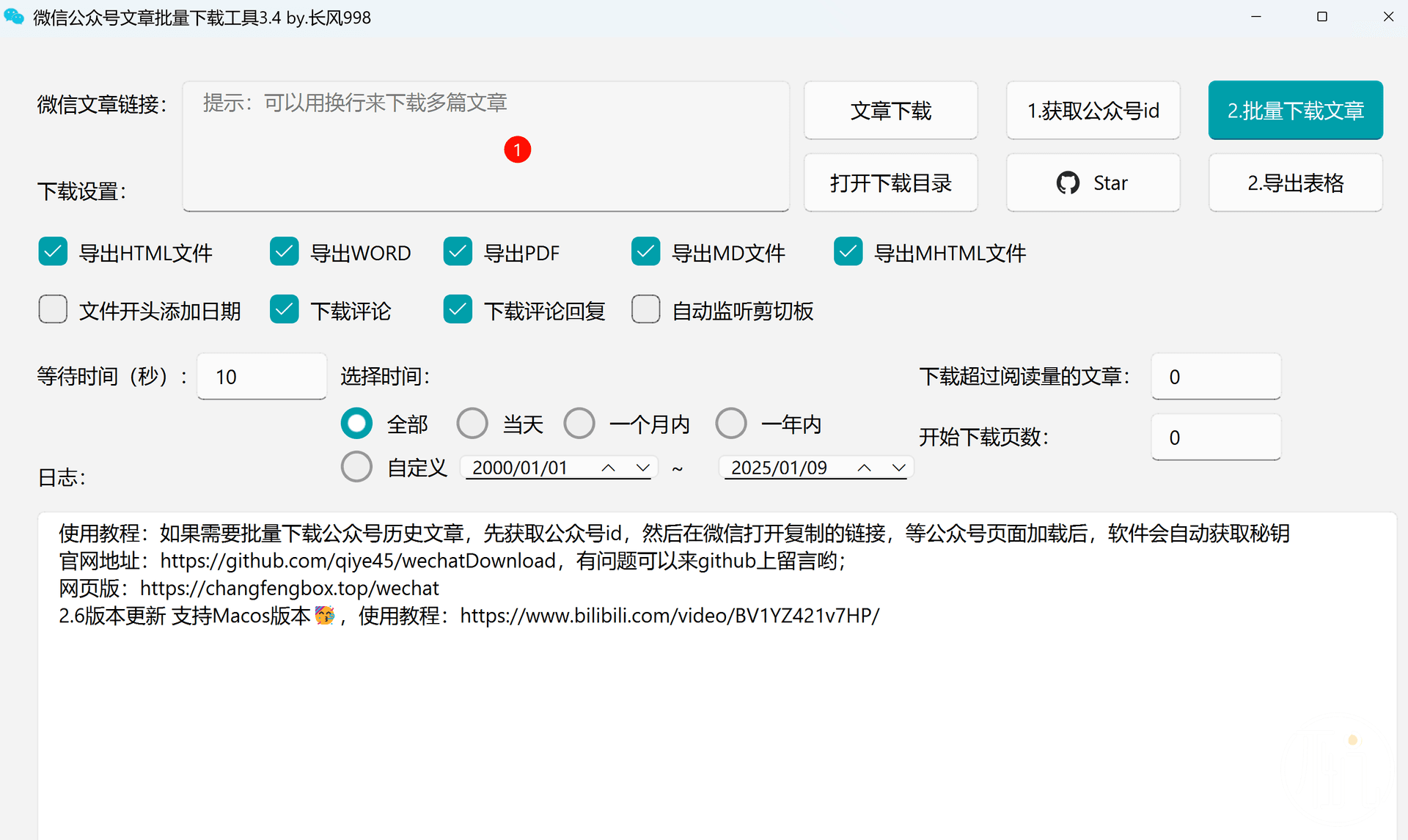Click the 等待时间 seconds input field
The image size is (1408, 840).
[x=262, y=377]
